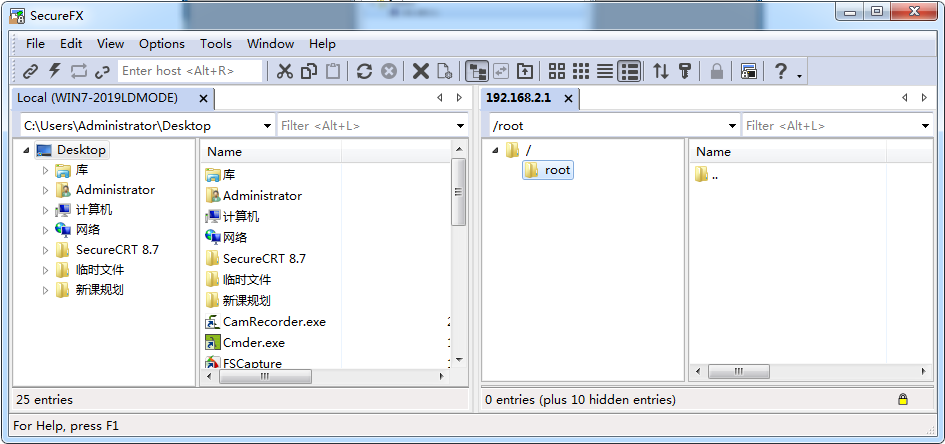
Task: Click the Connect chain-link toolbar icon
Action: point(30,71)
